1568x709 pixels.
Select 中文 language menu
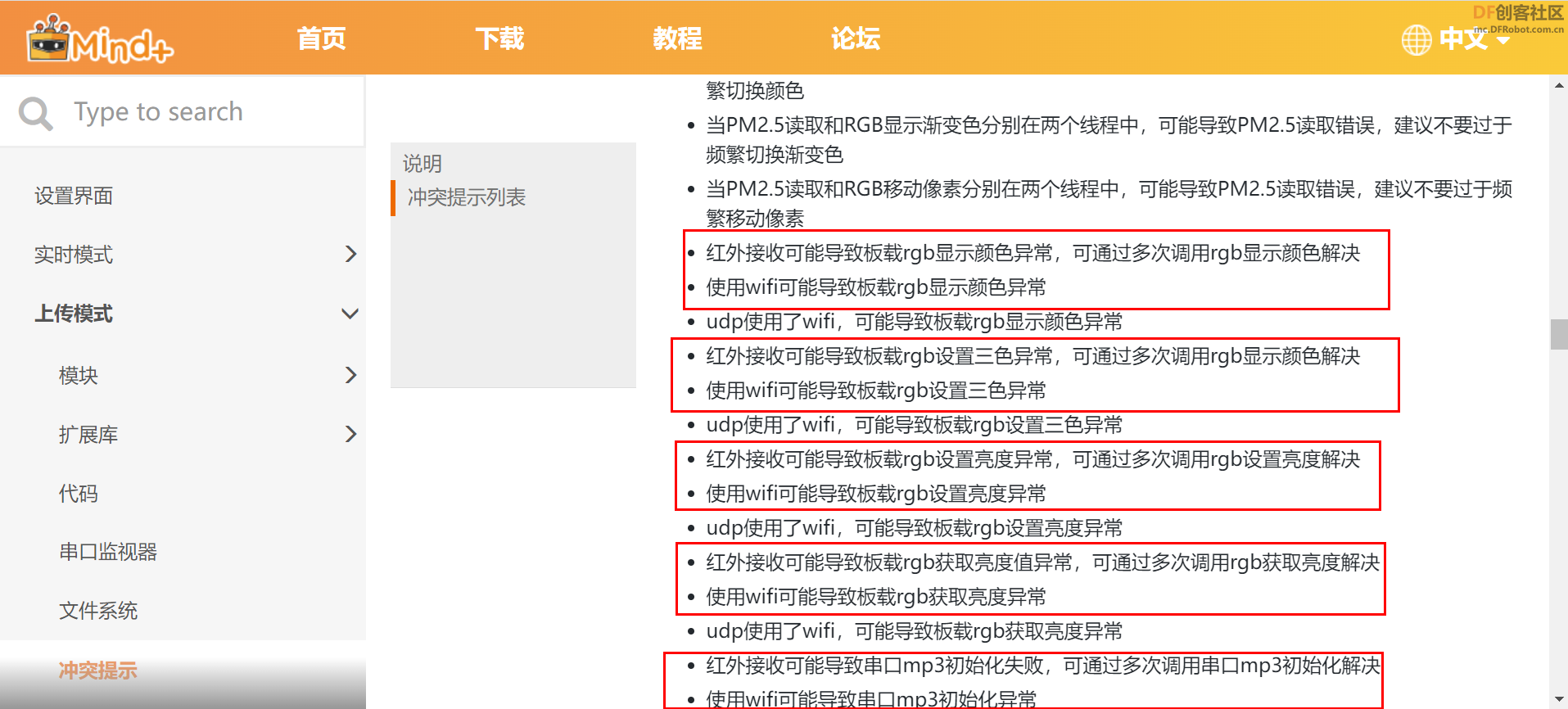[x=1464, y=38]
